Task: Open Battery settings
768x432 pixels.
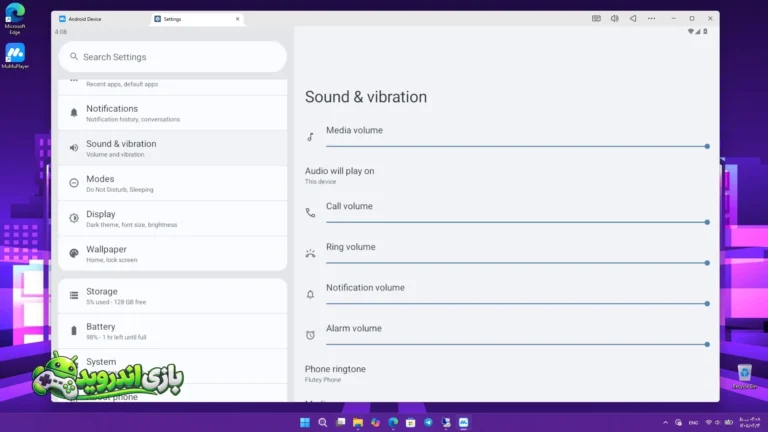Action: pos(172,331)
